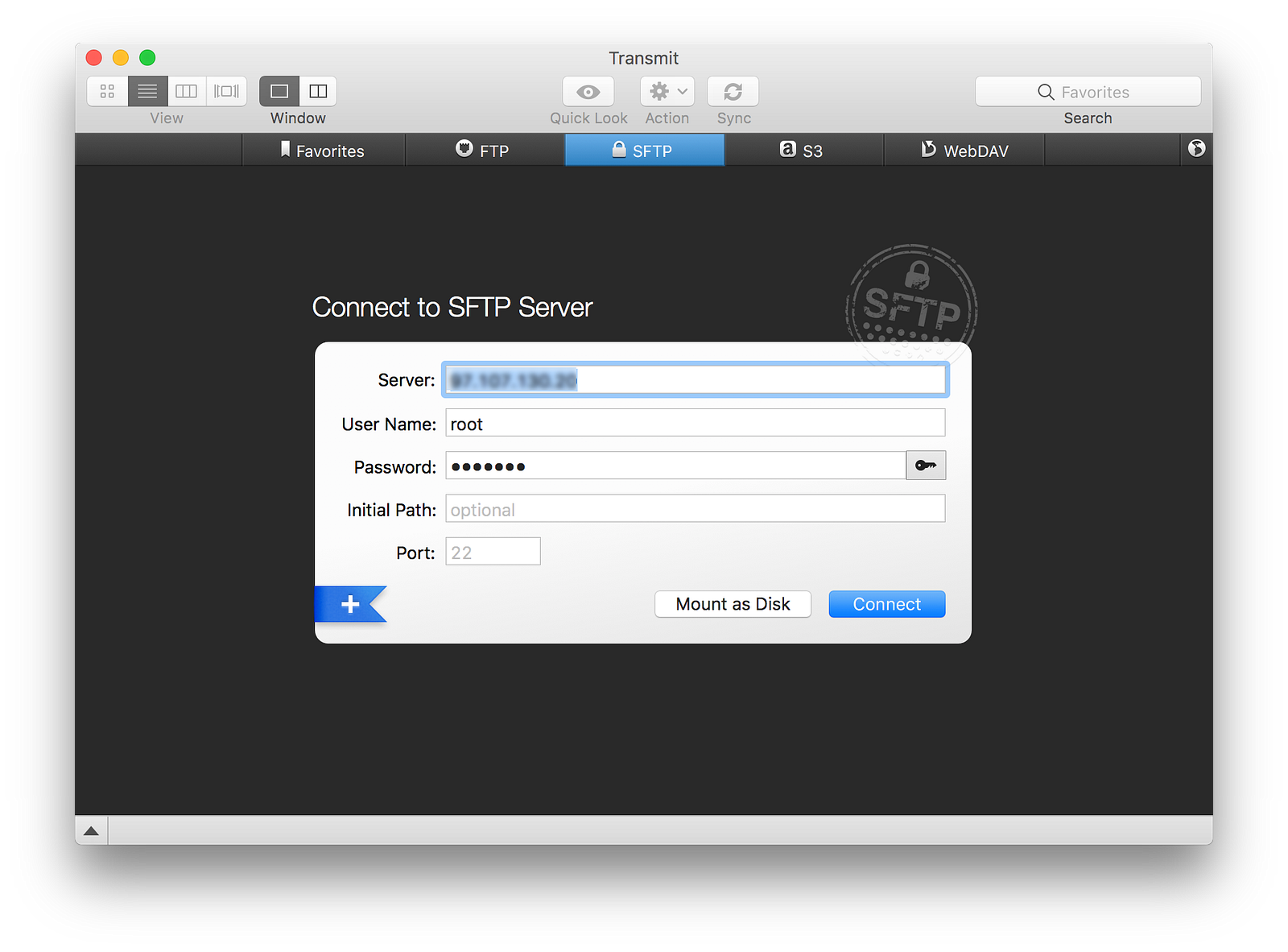Open the WebDAV tab

[x=964, y=151]
